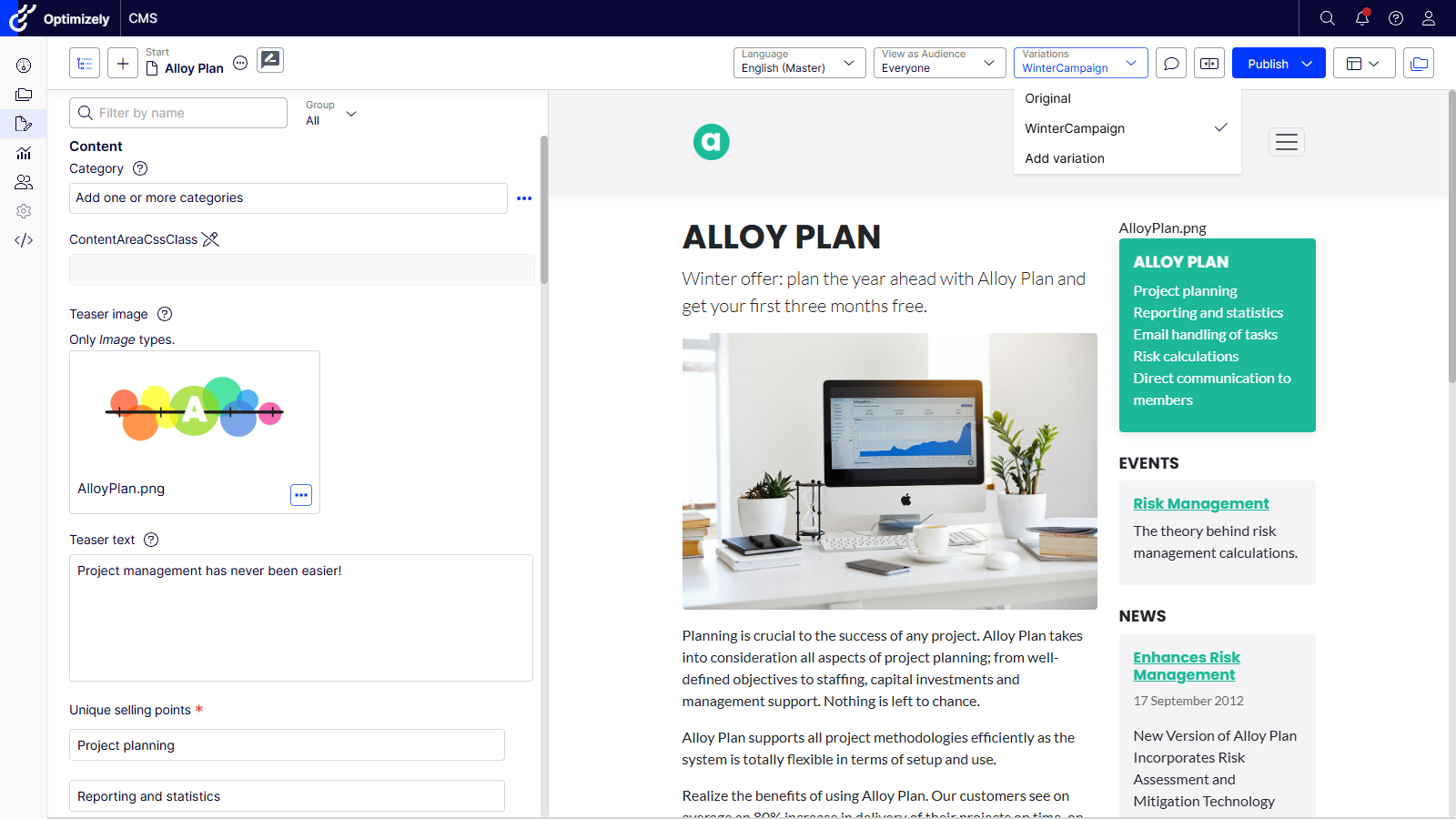Open the view layout toggle dropdown
This screenshot has height=819, width=1456.
tap(1364, 64)
